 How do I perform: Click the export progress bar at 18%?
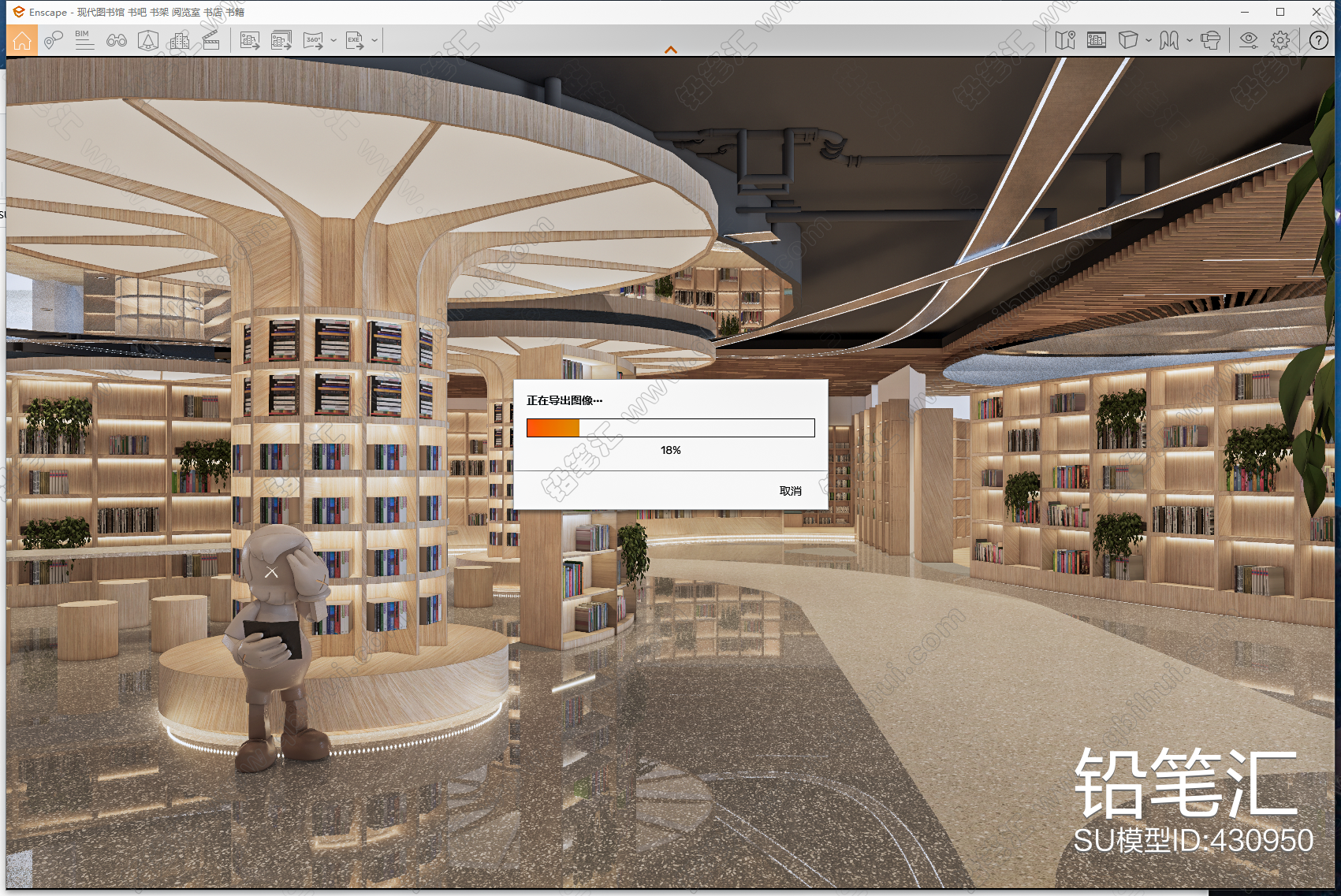pos(671,427)
